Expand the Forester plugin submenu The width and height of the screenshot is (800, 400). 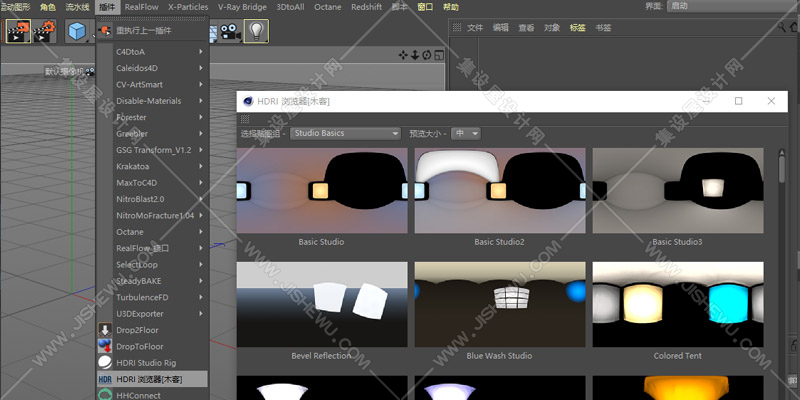(152, 117)
